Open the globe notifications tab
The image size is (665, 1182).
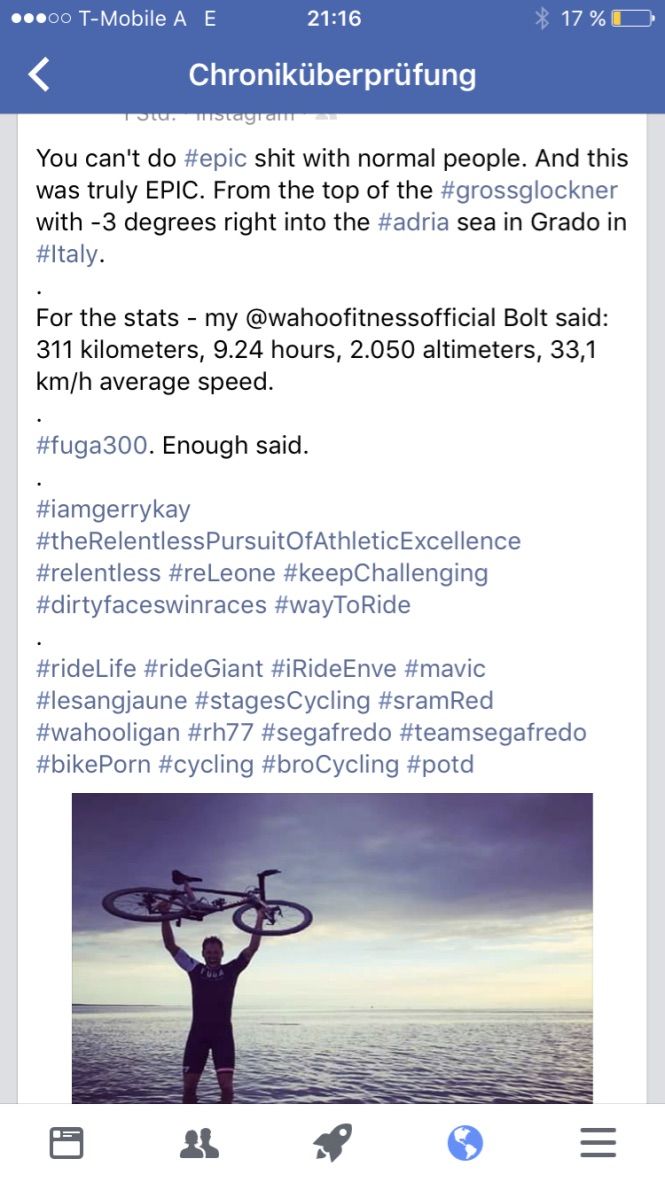(465, 1142)
